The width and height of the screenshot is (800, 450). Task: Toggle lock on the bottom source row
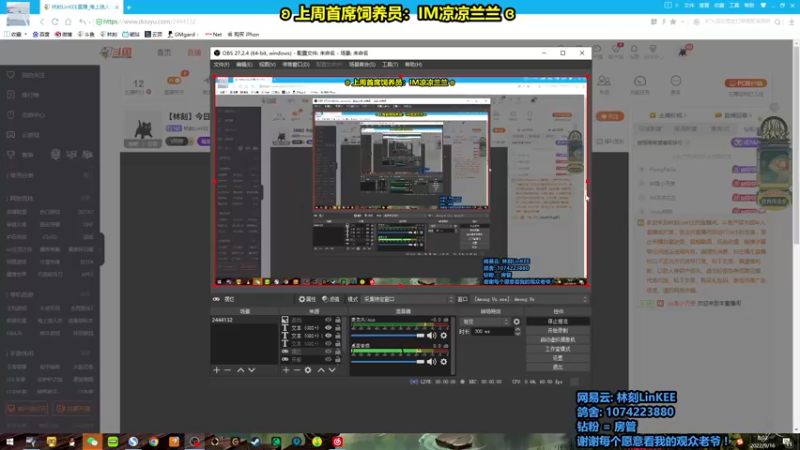pyautogui.click(x=337, y=359)
